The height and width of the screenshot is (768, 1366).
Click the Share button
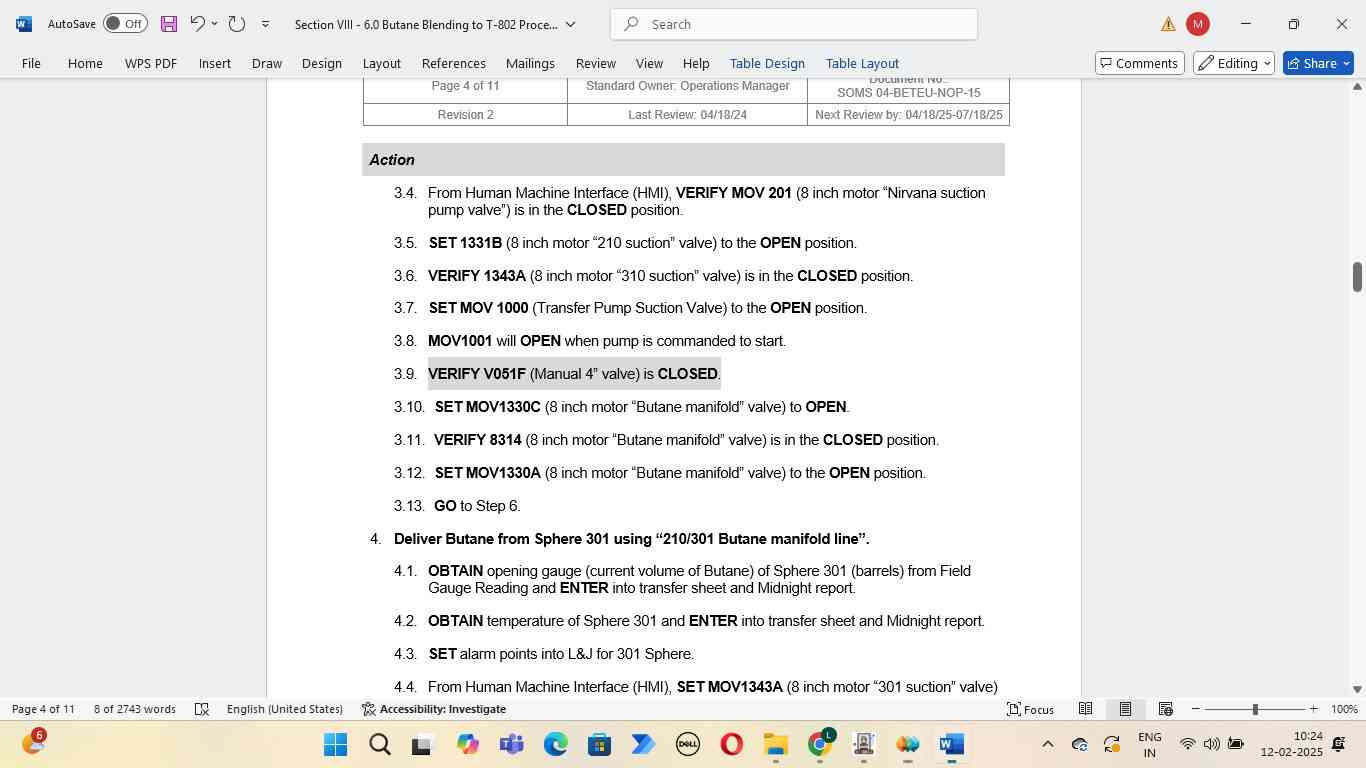click(x=1318, y=63)
